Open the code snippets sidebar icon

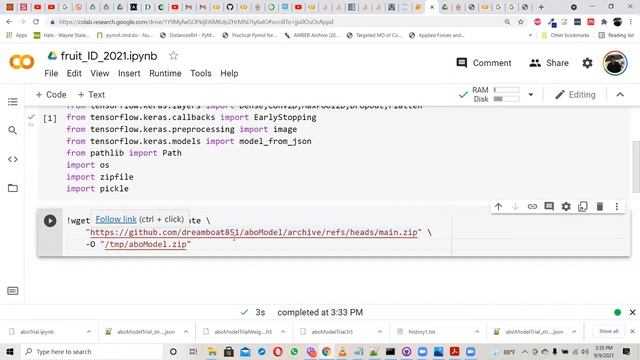[13, 159]
